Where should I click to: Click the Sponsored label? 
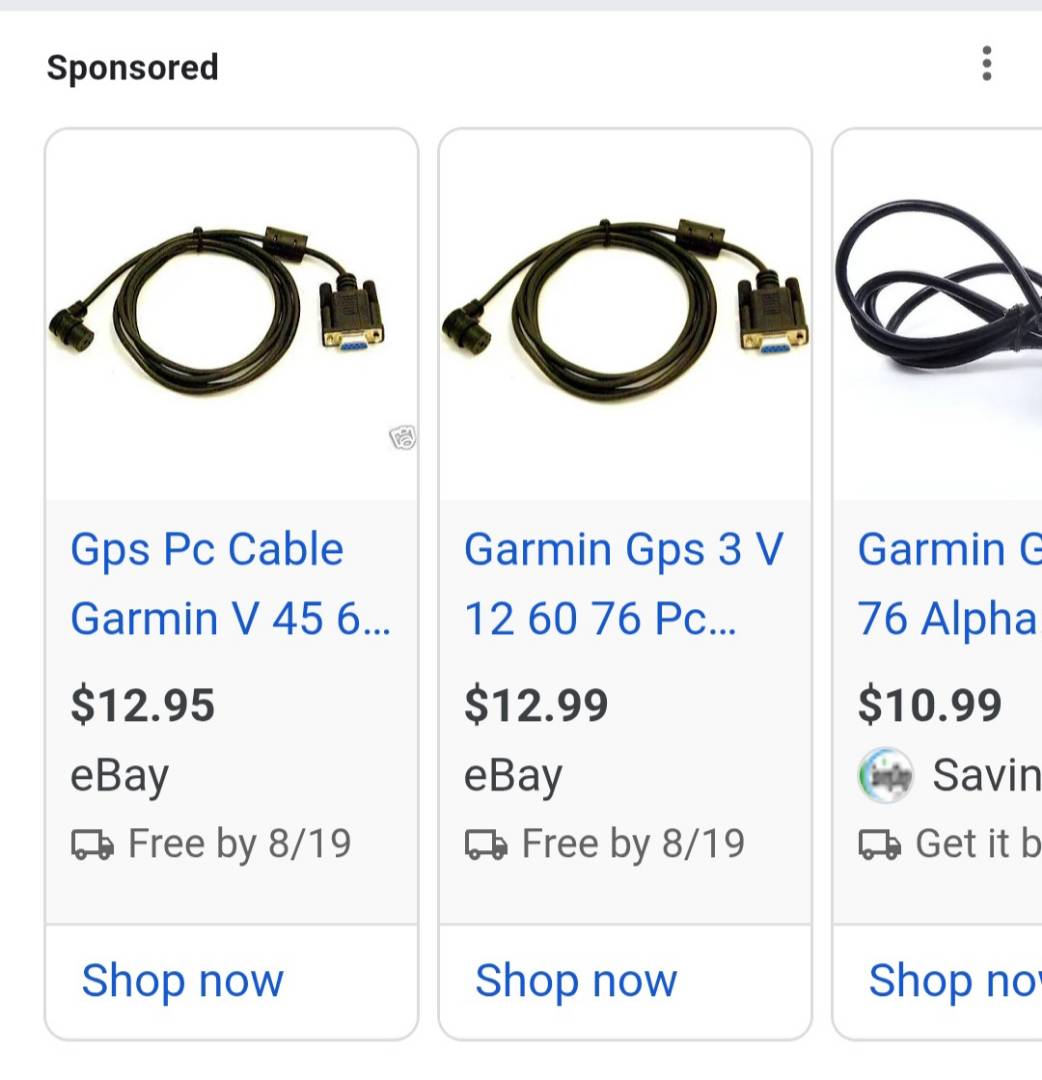click(132, 68)
